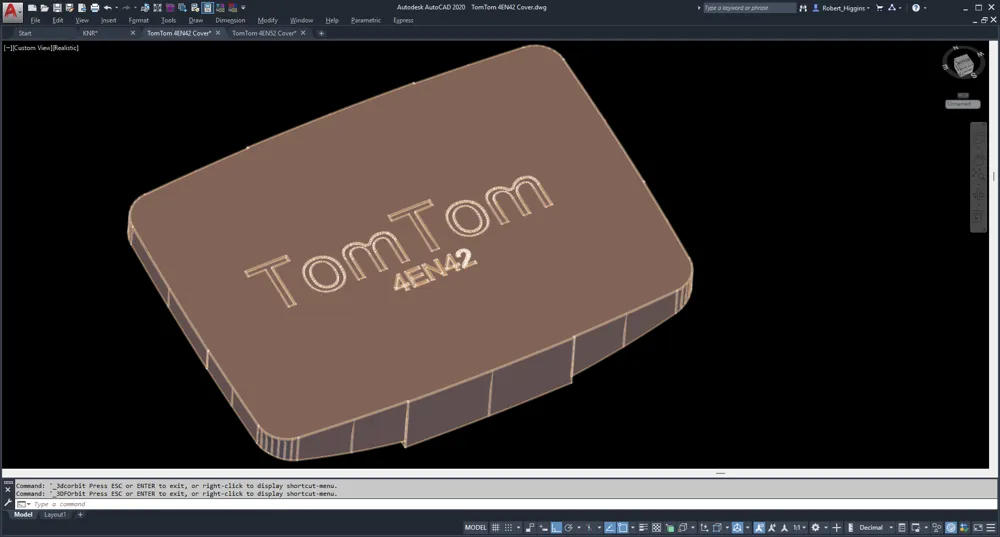Open the Dimension menu
The width and height of the screenshot is (1000, 537).
click(230, 20)
